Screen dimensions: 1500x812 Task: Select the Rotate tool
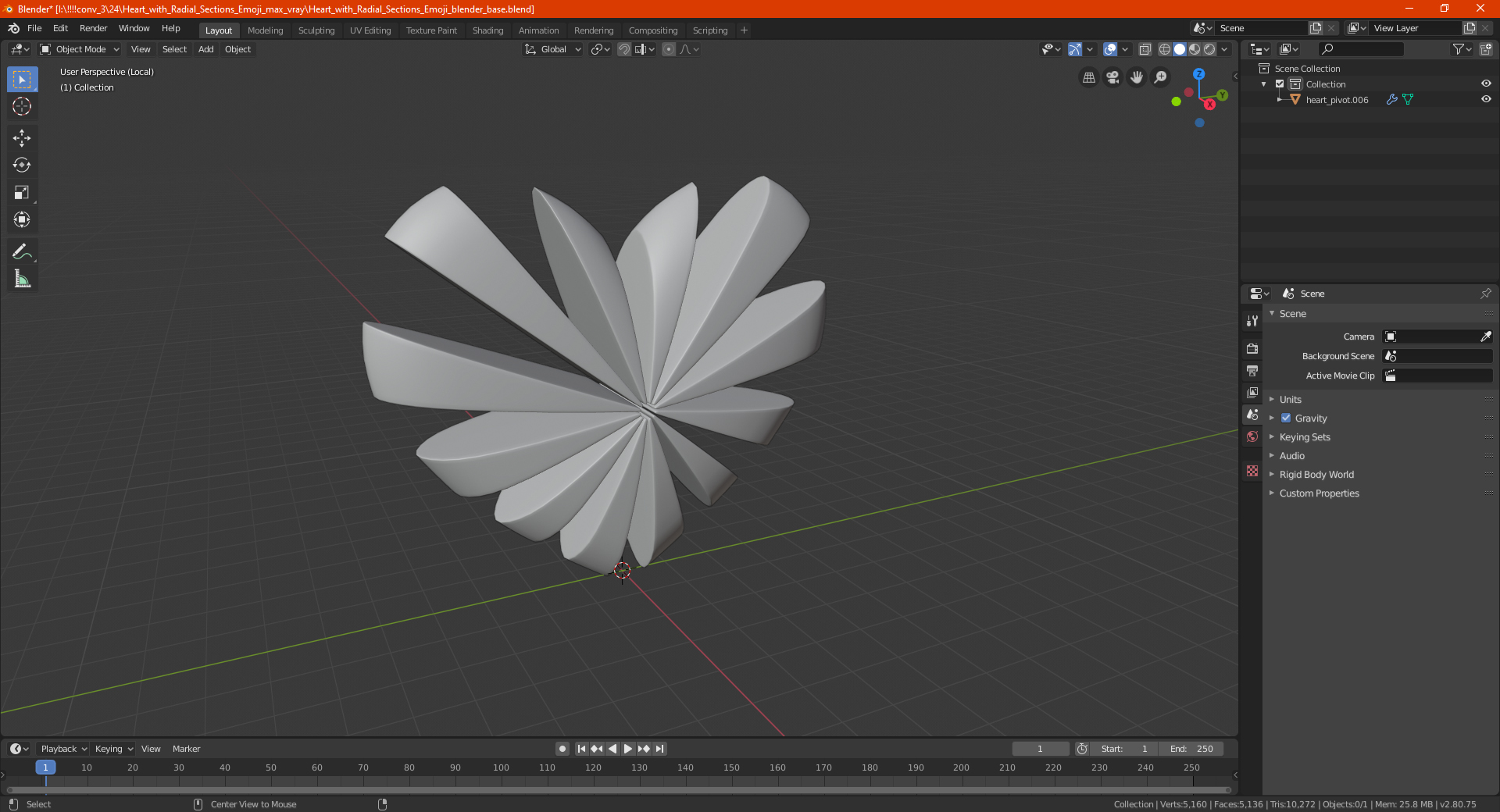tap(22, 166)
